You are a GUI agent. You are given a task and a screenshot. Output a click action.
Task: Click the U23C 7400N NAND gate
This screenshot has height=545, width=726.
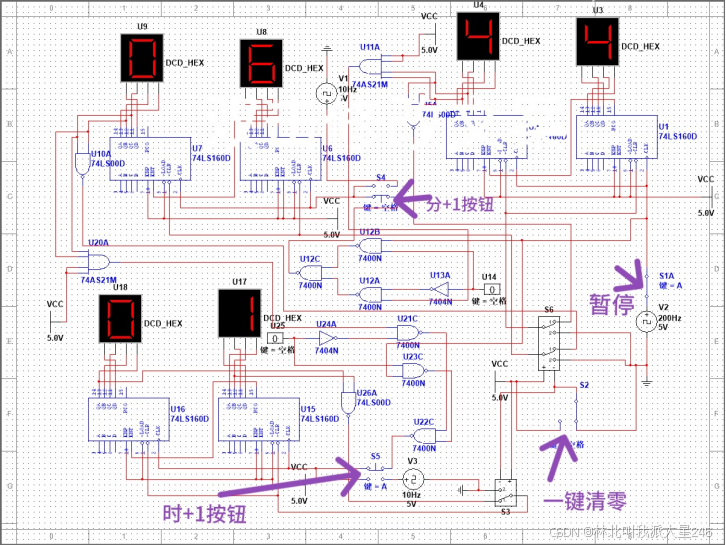(x=413, y=370)
